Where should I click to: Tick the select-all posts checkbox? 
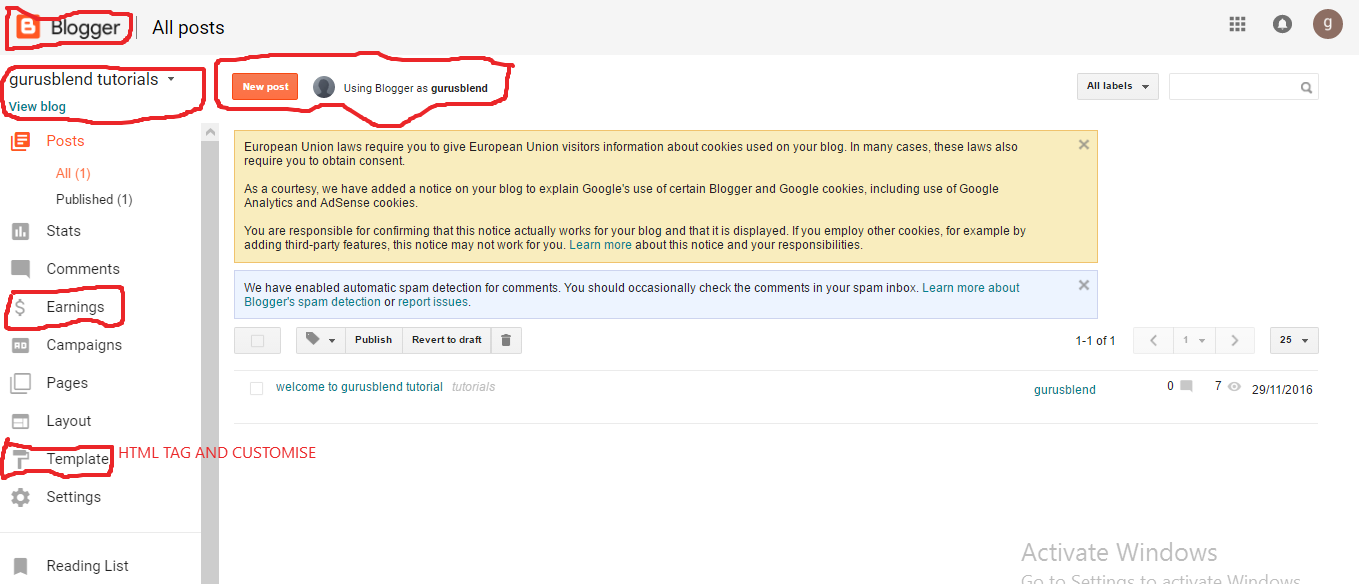(257, 340)
